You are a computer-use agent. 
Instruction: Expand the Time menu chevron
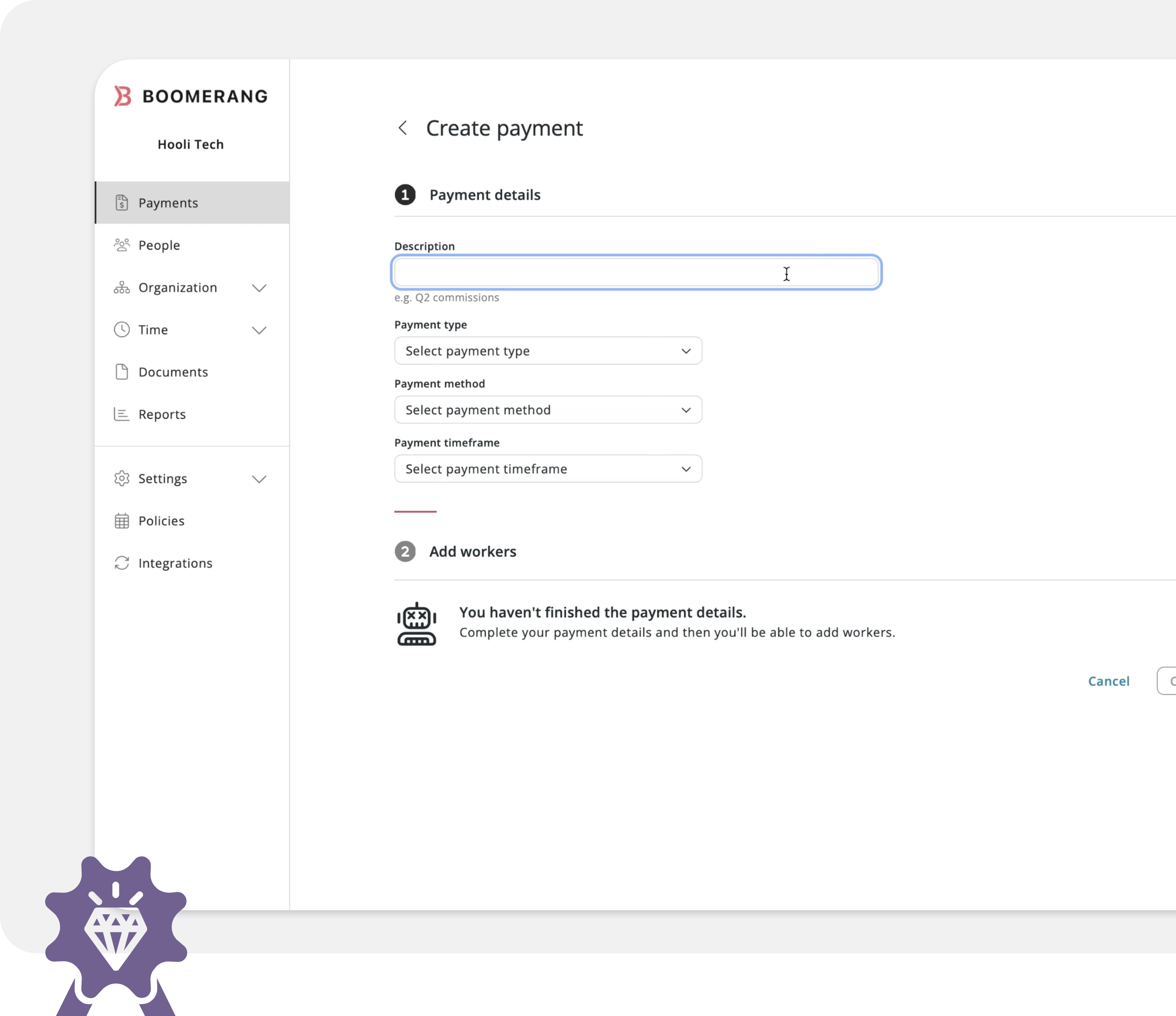259,330
